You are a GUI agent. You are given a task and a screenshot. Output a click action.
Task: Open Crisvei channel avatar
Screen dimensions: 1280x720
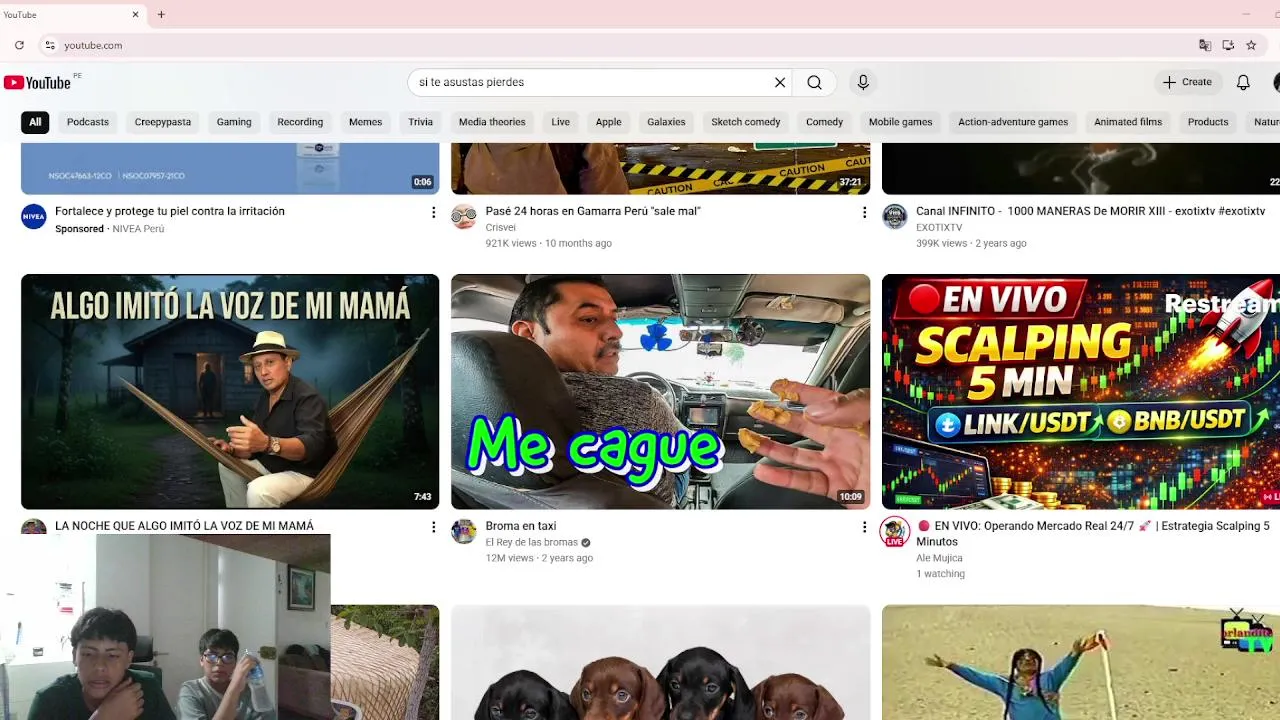tap(464, 216)
